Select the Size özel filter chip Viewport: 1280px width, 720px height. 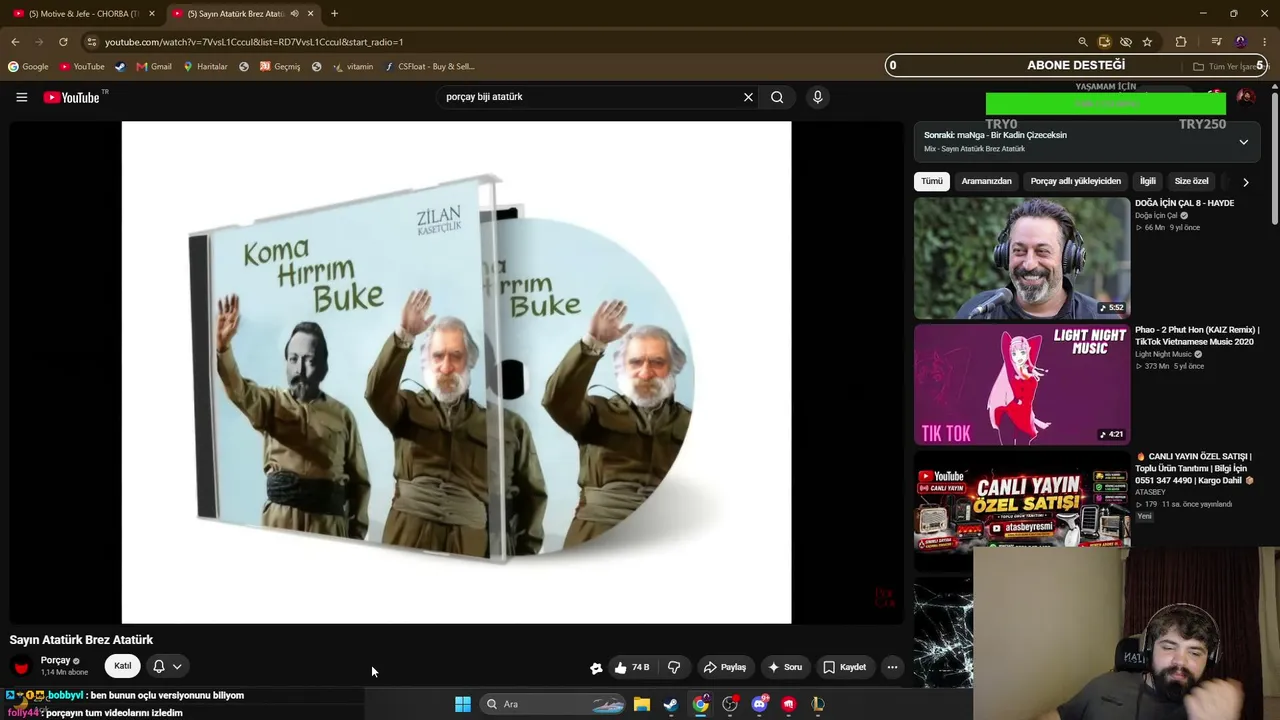1191,181
